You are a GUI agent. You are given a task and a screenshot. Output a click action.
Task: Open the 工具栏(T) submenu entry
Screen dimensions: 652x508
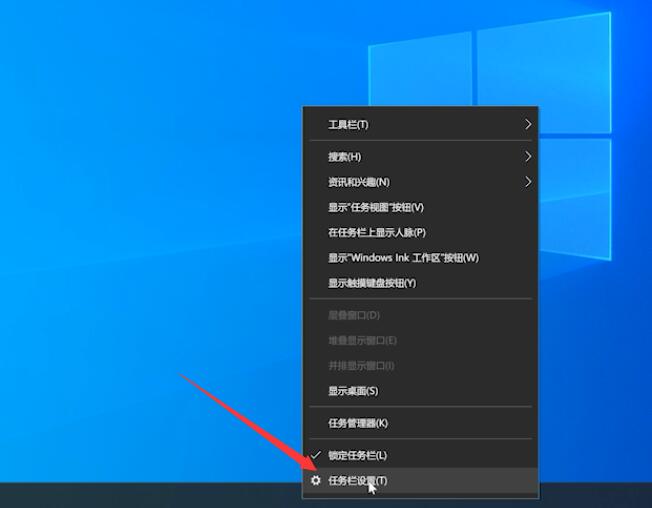[x=420, y=125]
